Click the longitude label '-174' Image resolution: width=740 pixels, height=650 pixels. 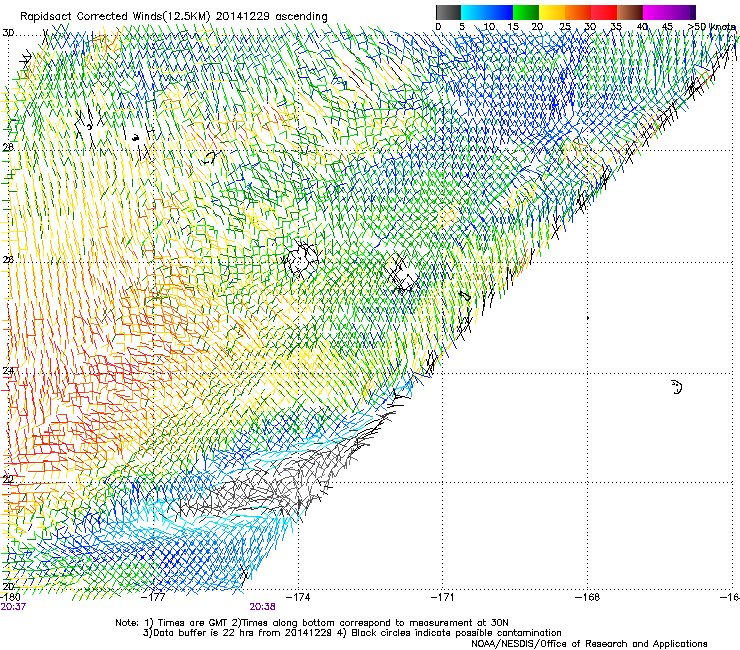click(x=299, y=597)
